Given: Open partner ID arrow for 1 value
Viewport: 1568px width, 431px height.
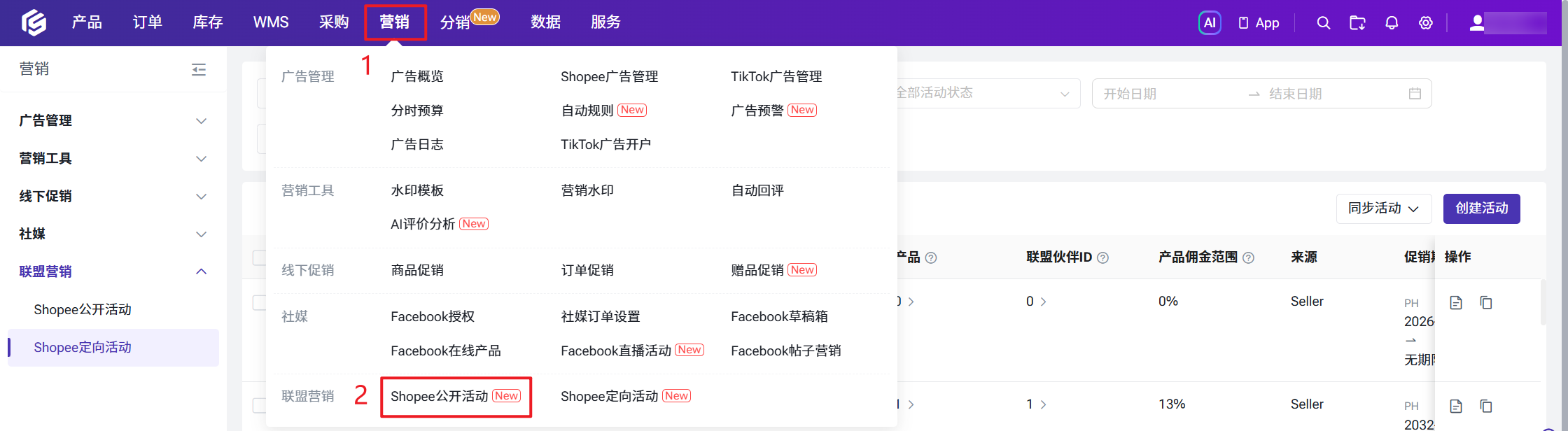Looking at the screenshot, I should (x=1044, y=404).
